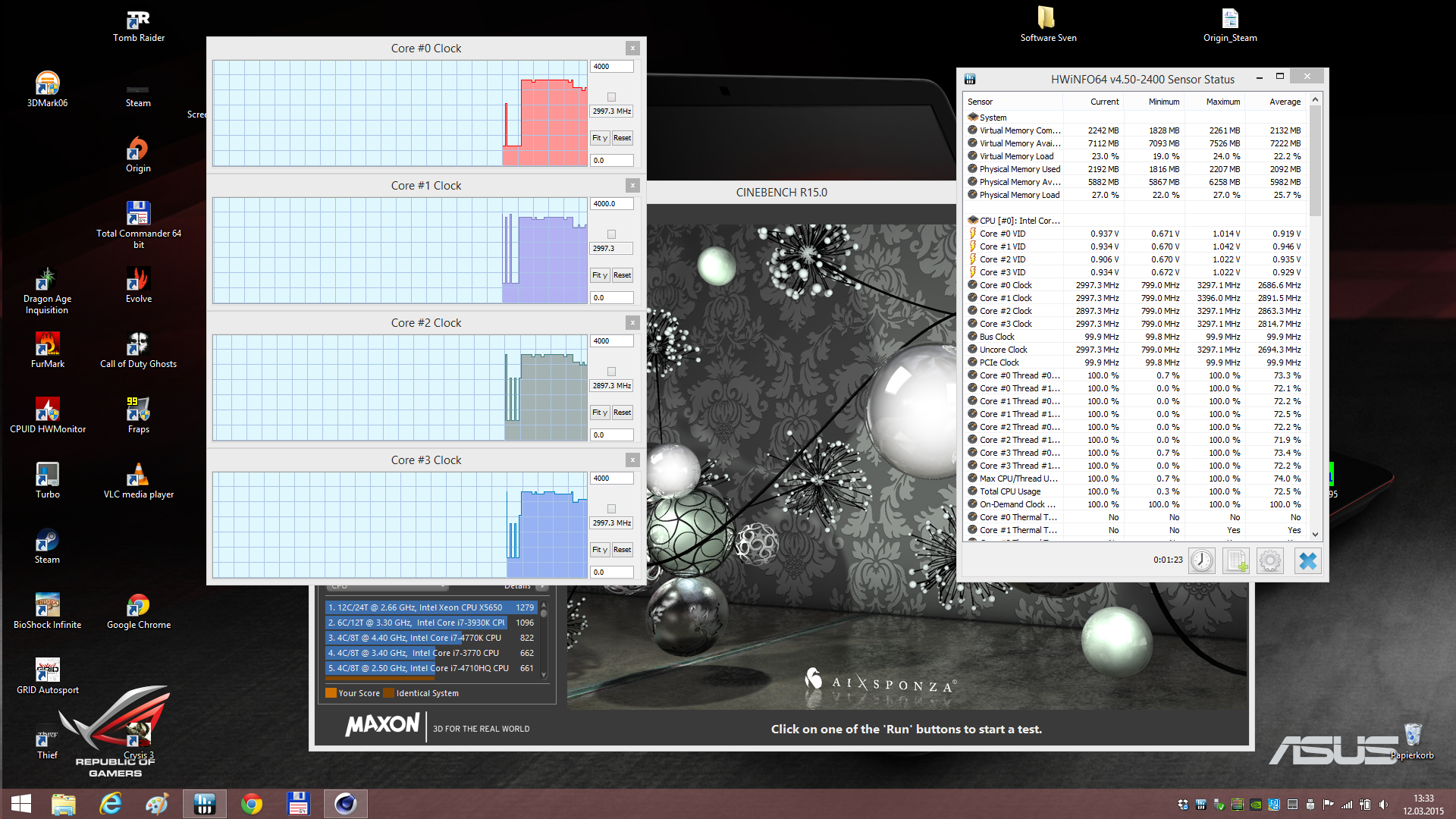This screenshot has width=1456, height=819.
Task: Click the Maximum column header
Action: [x=1222, y=102]
